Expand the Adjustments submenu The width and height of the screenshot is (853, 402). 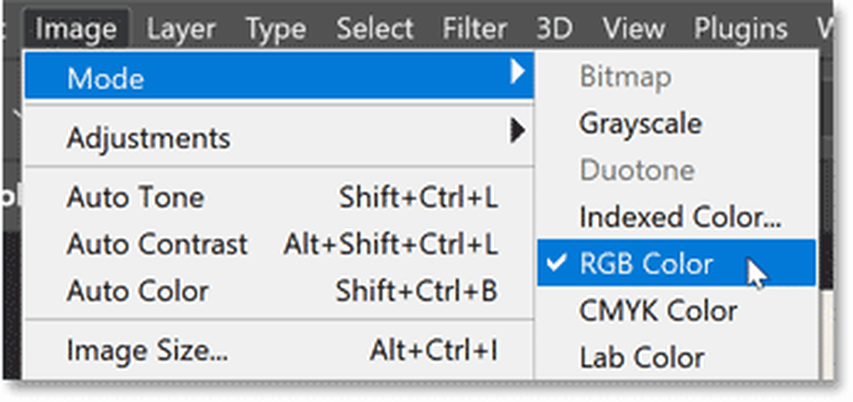point(148,136)
